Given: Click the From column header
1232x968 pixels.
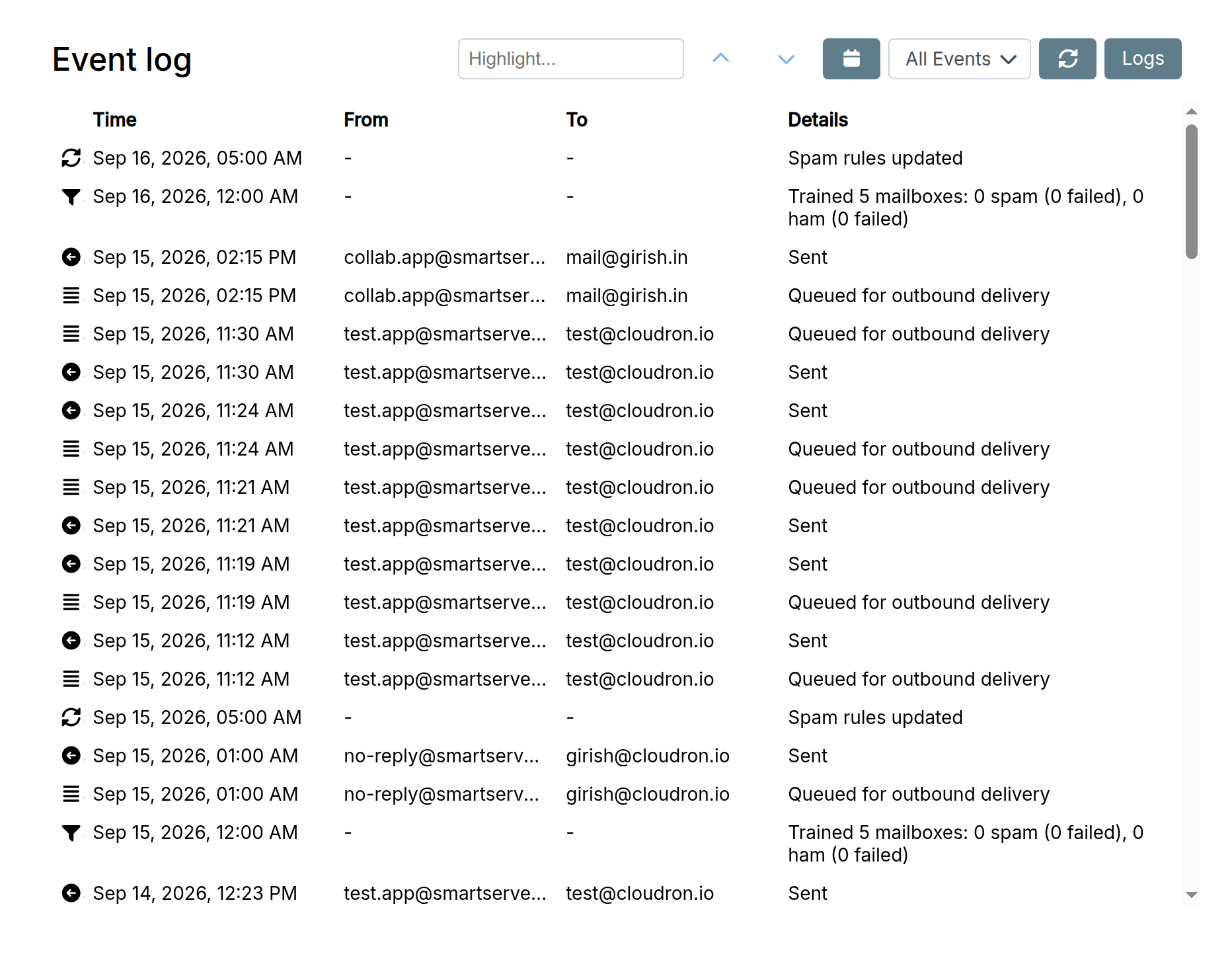Looking at the screenshot, I should [x=366, y=120].
